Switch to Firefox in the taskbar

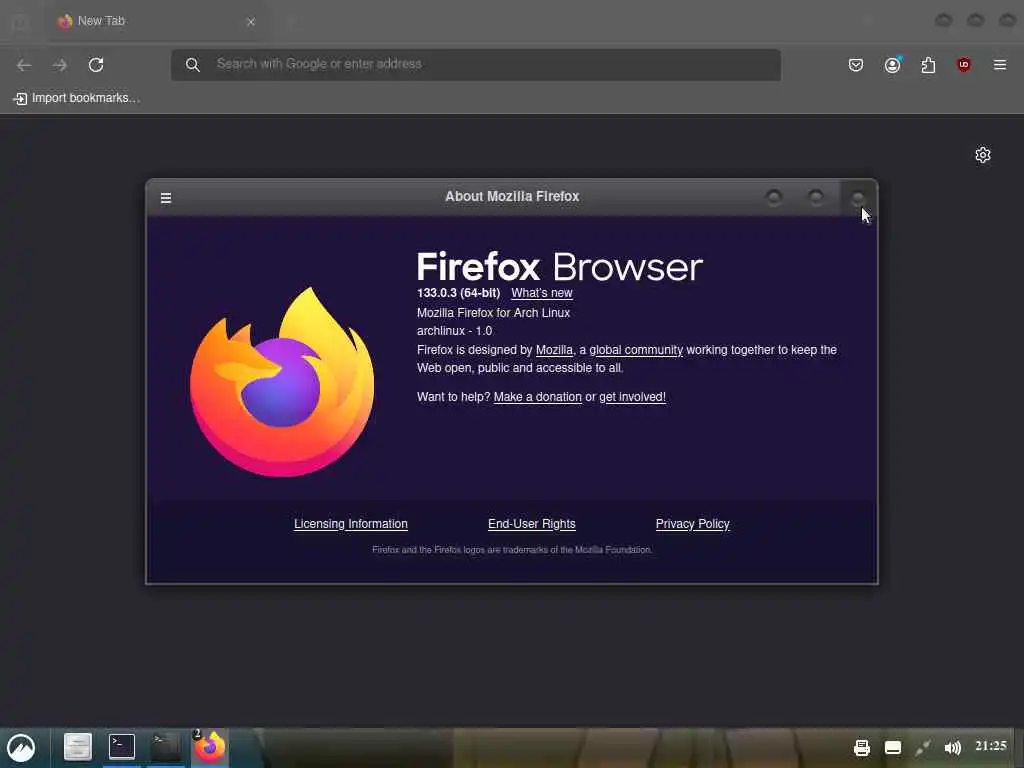[x=210, y=748]
